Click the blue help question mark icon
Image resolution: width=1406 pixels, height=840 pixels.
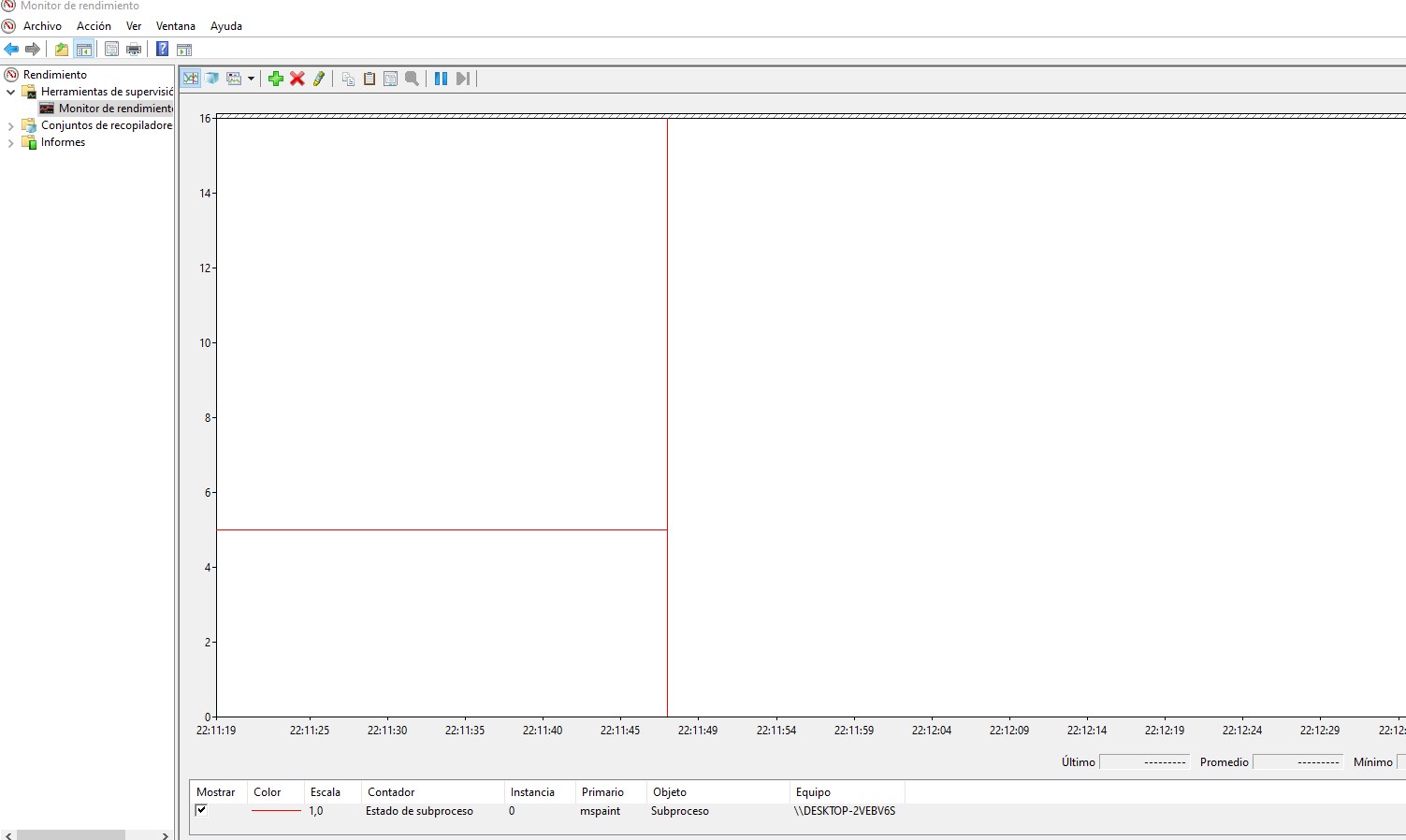tap(162, 50)
